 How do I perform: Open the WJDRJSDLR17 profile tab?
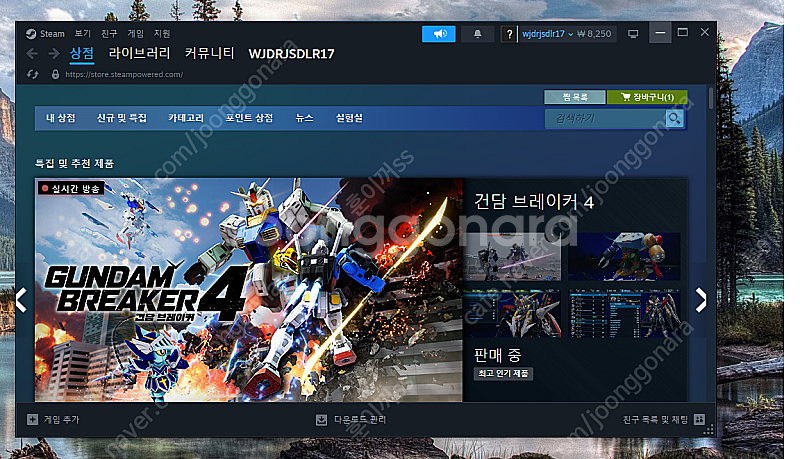tap(291, 54)
